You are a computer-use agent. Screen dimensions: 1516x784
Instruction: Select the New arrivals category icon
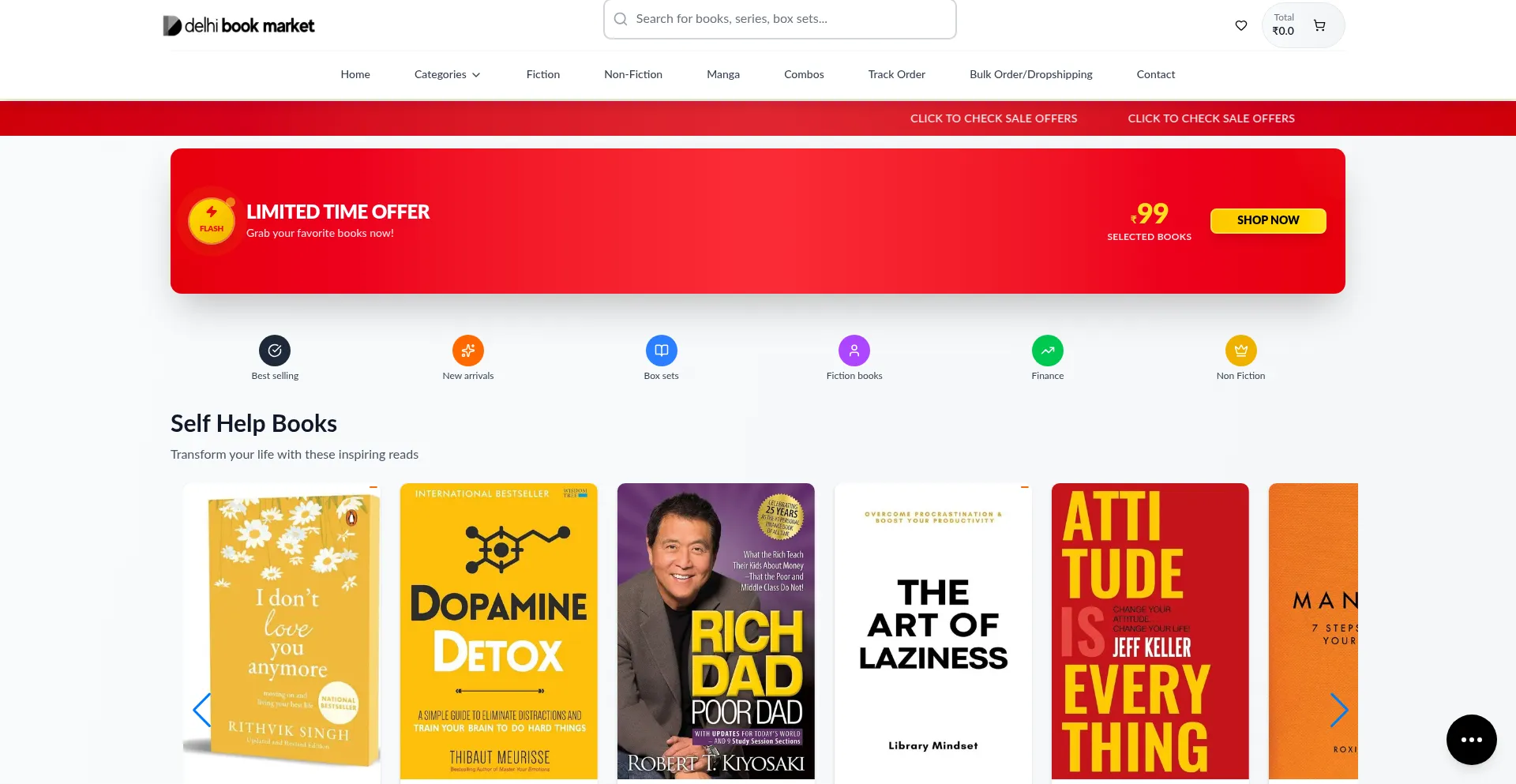pyautogui.click(x=468, y=351)
